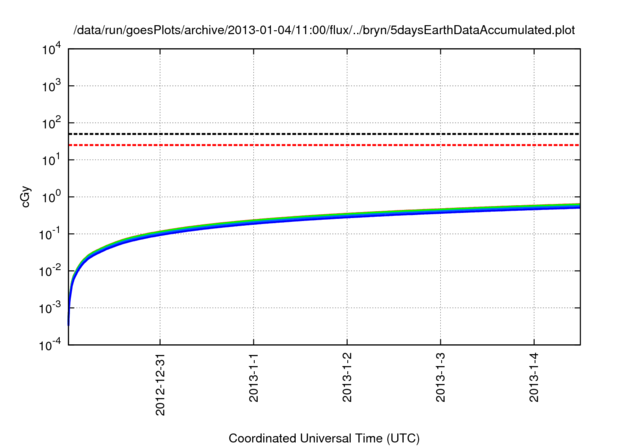The height and width of the screenshot is (448, 640).
Task: Click the 10^4 y-axis tick label
Action: (51, 50)
